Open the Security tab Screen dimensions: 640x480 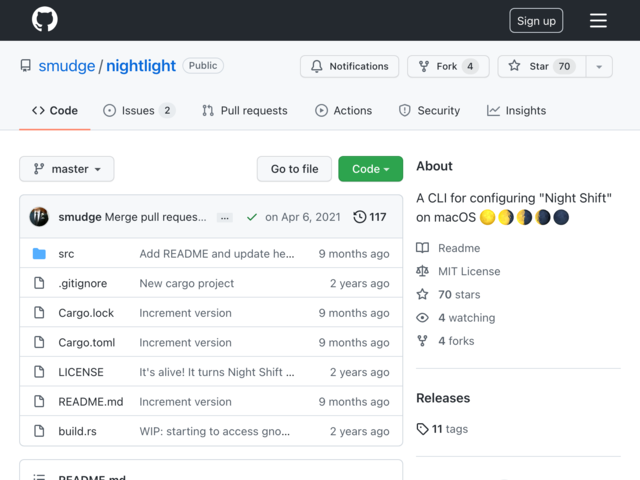point(429,111)
